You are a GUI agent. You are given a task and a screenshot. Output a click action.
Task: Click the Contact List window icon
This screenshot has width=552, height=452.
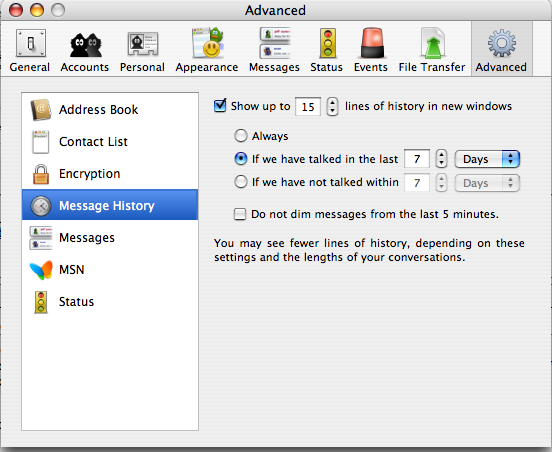click(40, 142)
